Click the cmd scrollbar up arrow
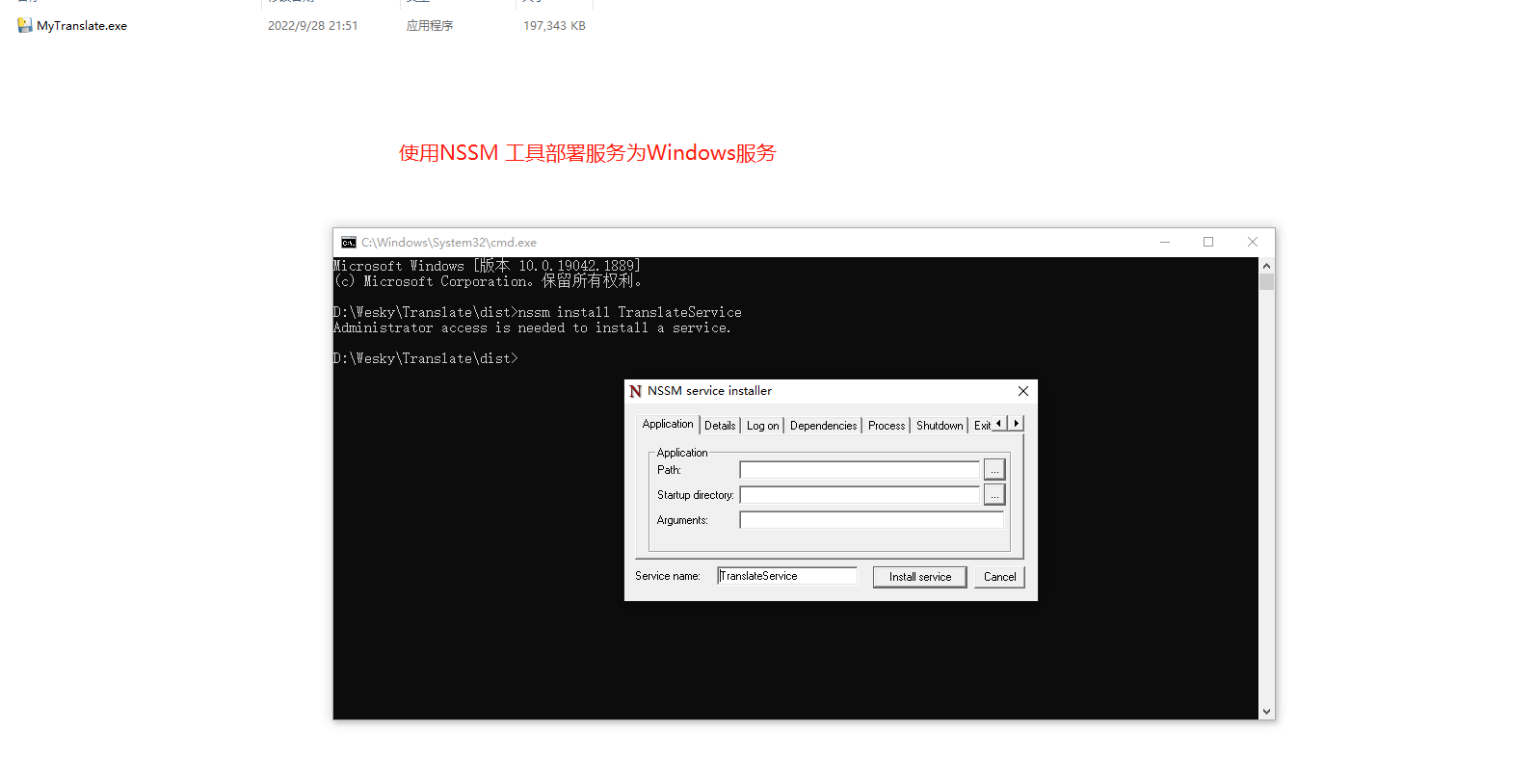The width and height of the screenshot is (1536, 784). coord(1267,265)
